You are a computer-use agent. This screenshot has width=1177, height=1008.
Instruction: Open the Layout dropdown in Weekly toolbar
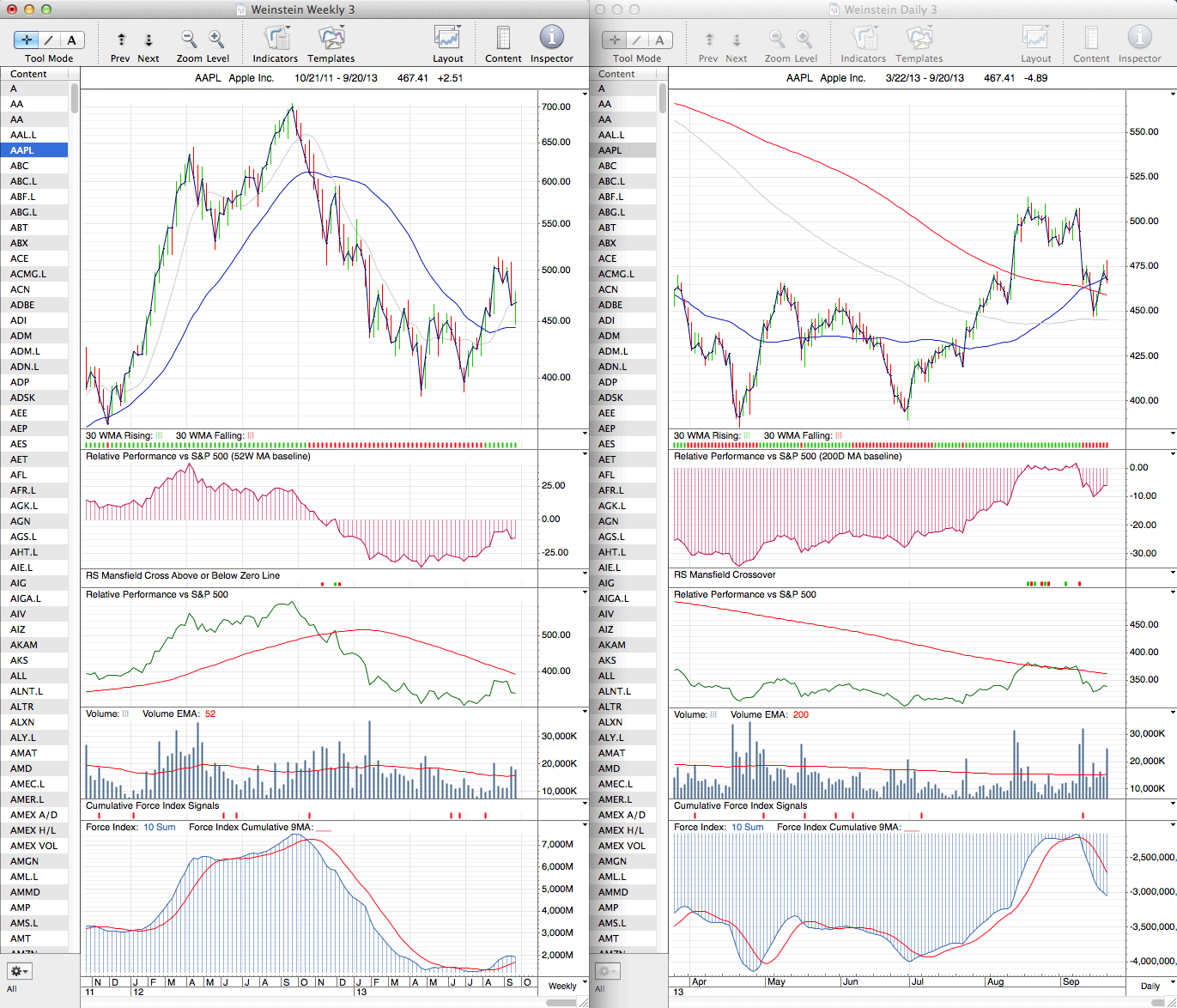(x=447, y=39)
